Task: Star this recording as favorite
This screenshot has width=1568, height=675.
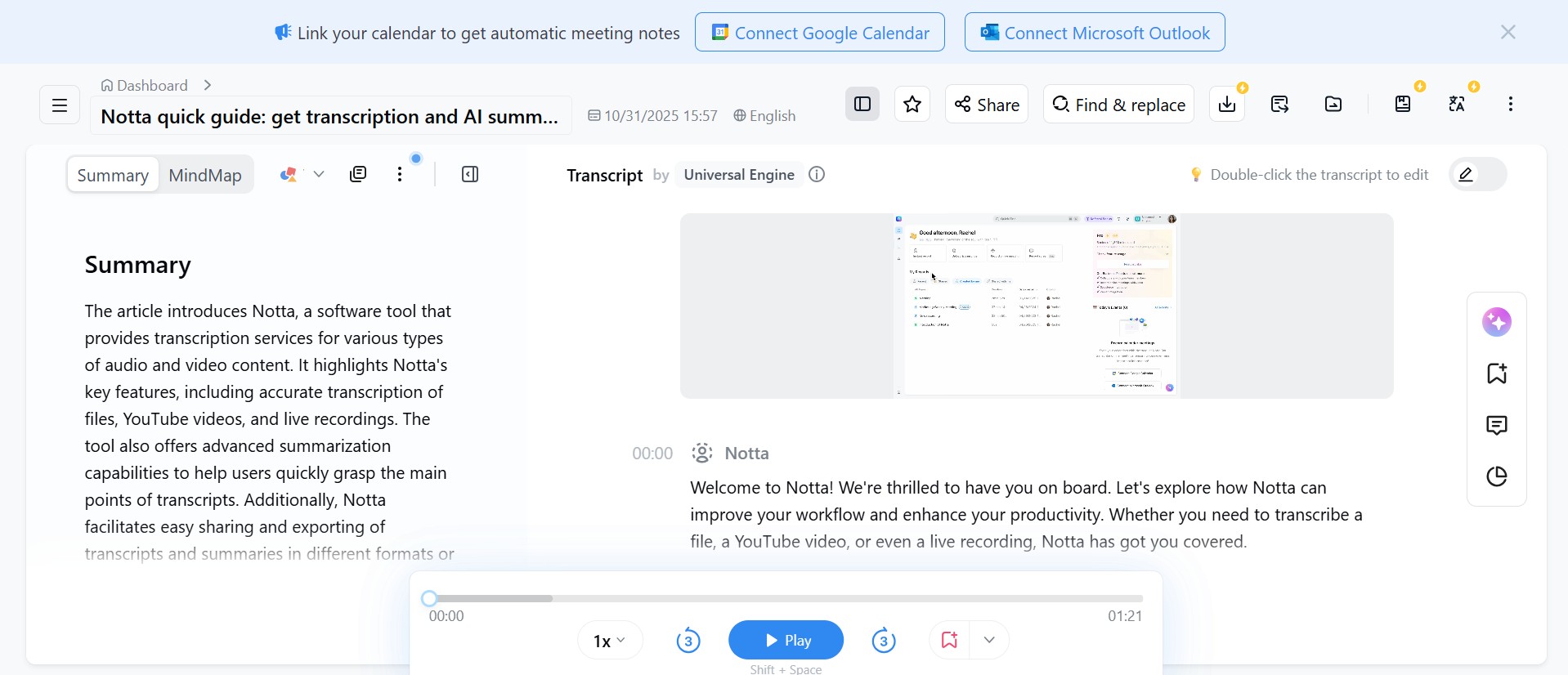Action: click(x=912, y=104)
